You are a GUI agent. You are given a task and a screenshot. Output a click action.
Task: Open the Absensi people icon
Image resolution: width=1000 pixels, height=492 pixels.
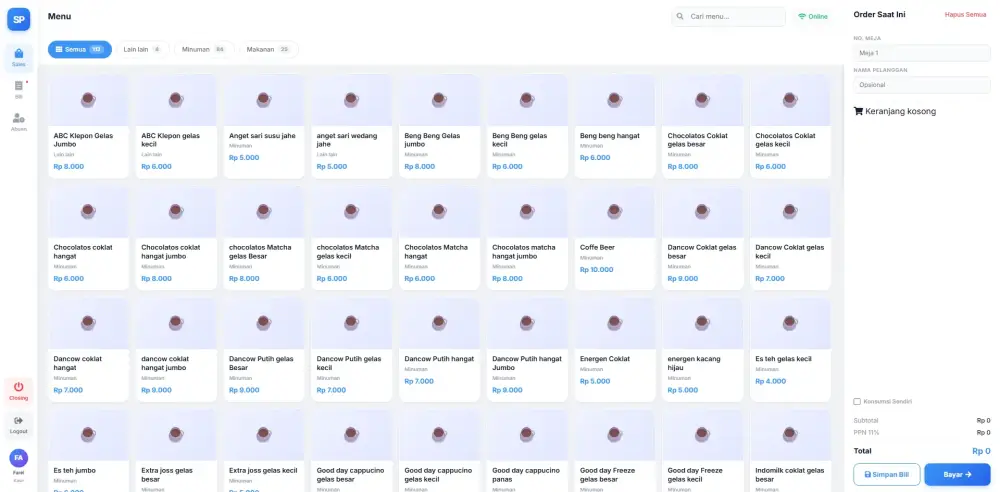[x=18, y=121]
